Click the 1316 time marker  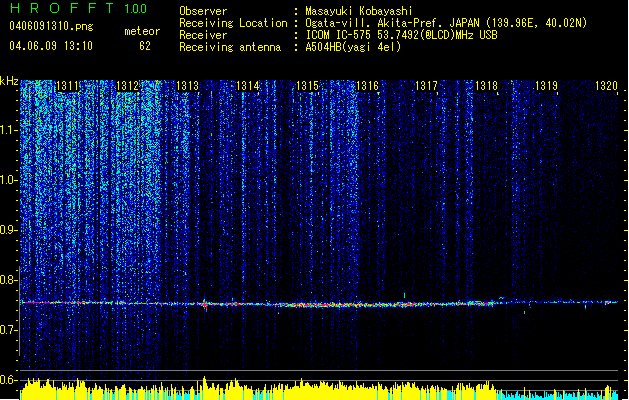[367, 86]
